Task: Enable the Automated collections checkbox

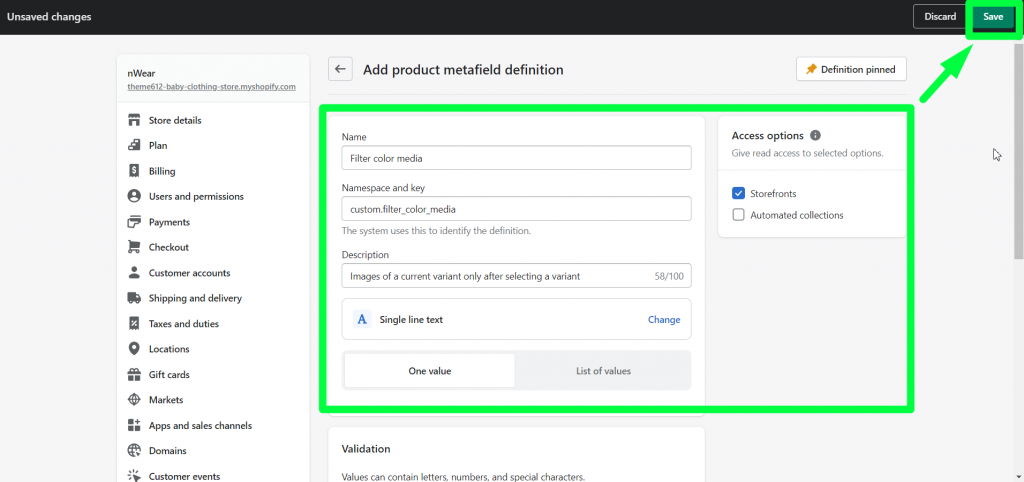Action: pos(739,215)
